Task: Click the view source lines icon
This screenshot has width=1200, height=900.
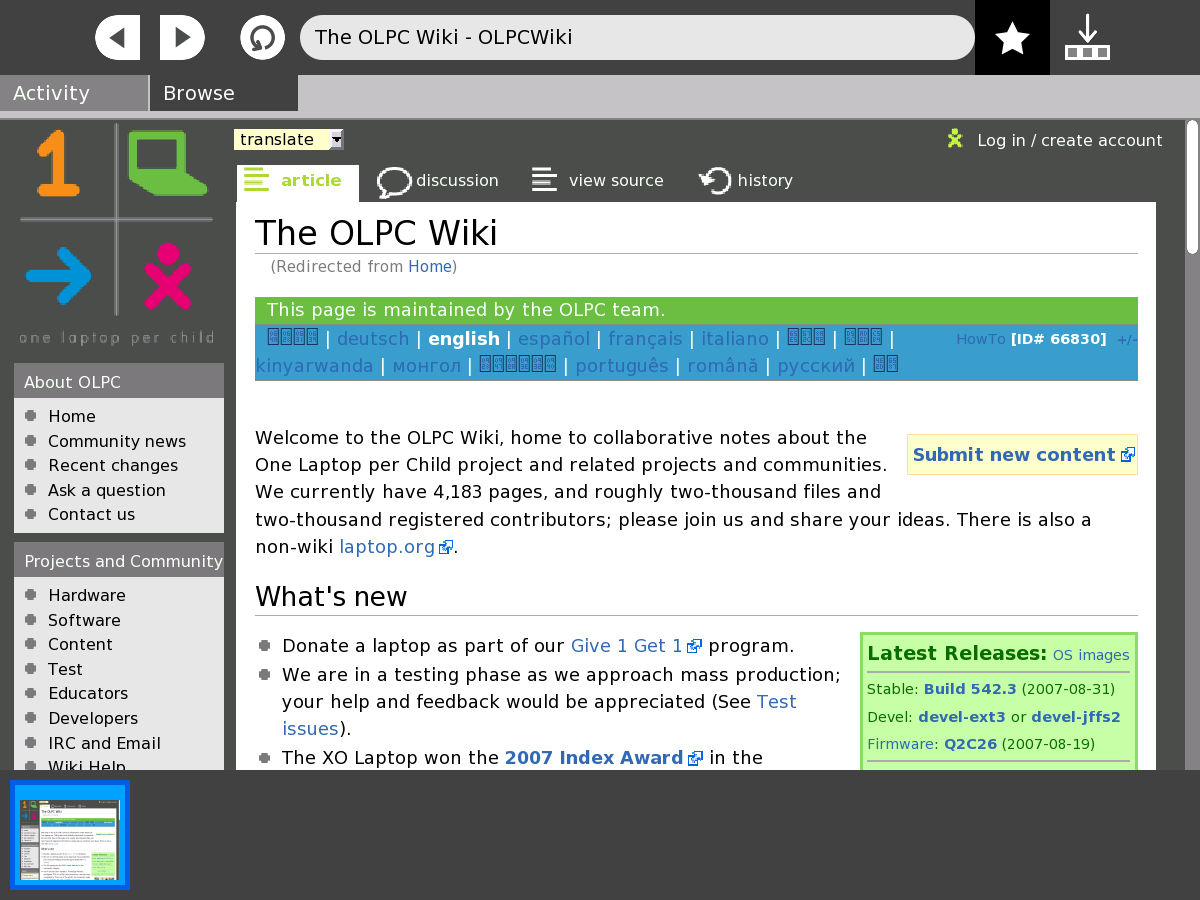Action: tap(545, 181)
